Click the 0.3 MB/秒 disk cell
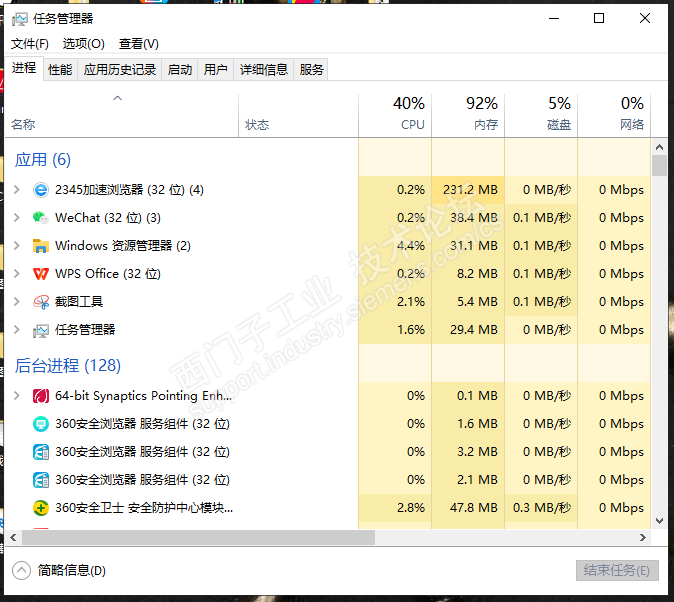Screen dimensions: 674x602 pos(541,508)
